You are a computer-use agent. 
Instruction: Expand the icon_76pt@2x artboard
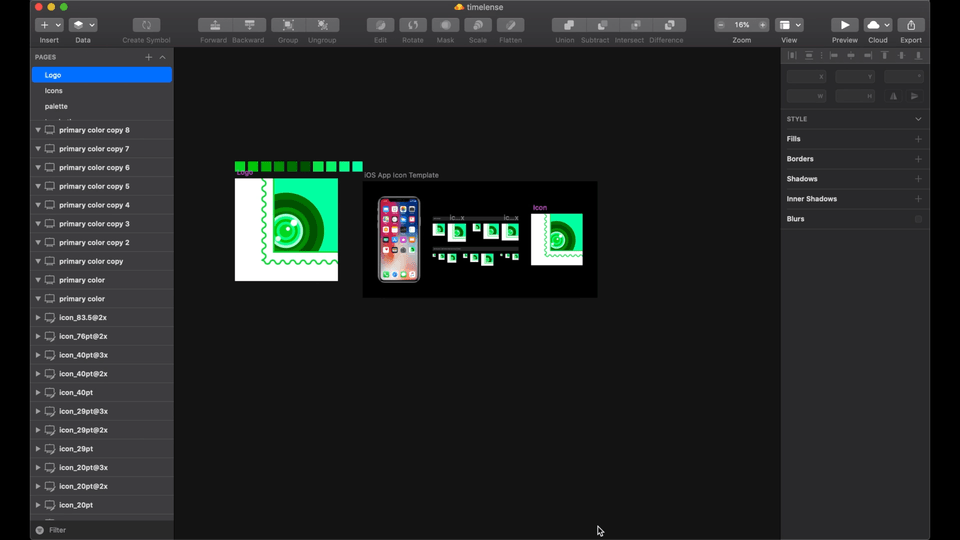pos(38,336)
